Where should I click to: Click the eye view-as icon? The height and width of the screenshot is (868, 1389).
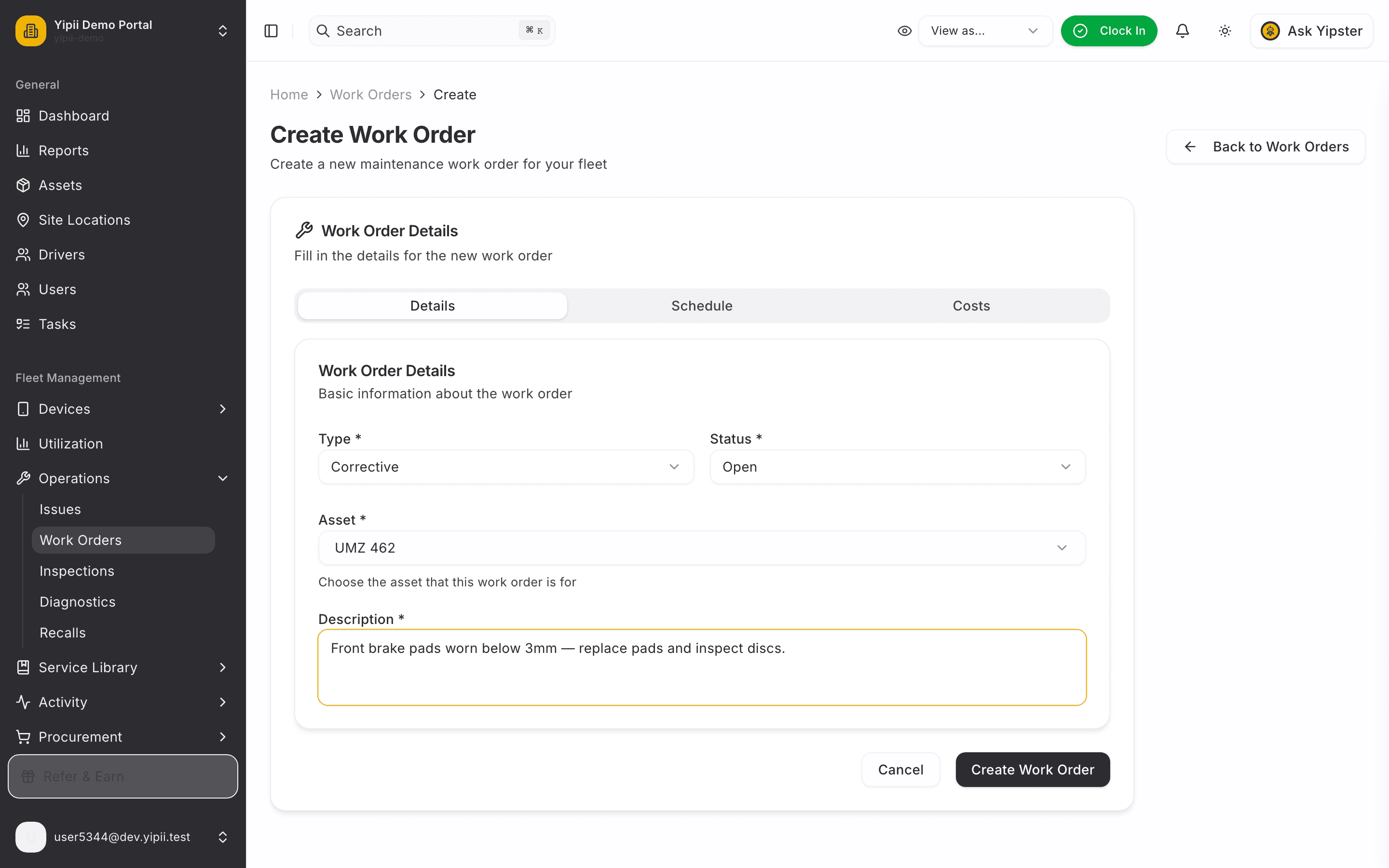point(905,30)
